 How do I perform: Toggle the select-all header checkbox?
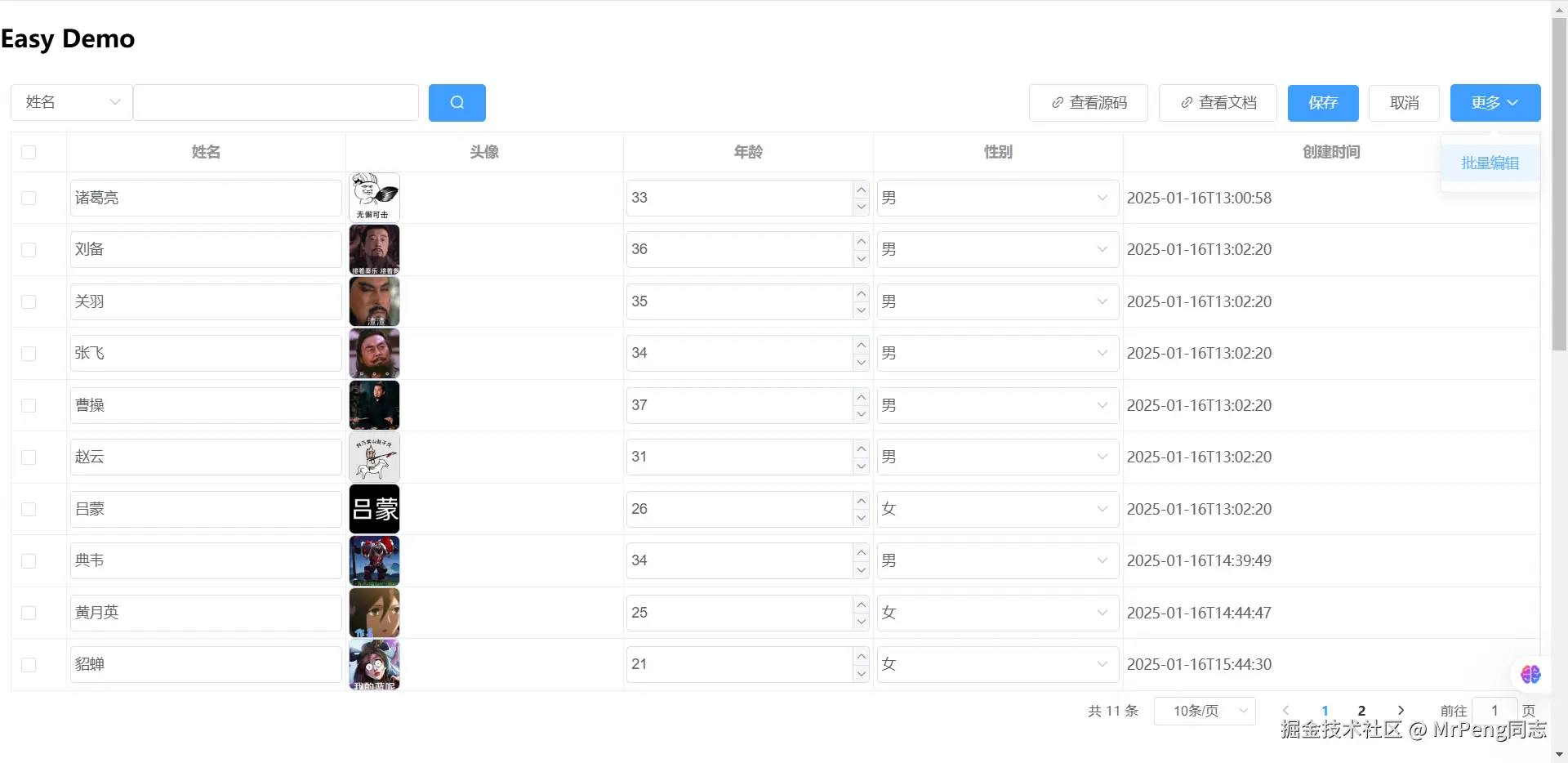pos(29,152)
